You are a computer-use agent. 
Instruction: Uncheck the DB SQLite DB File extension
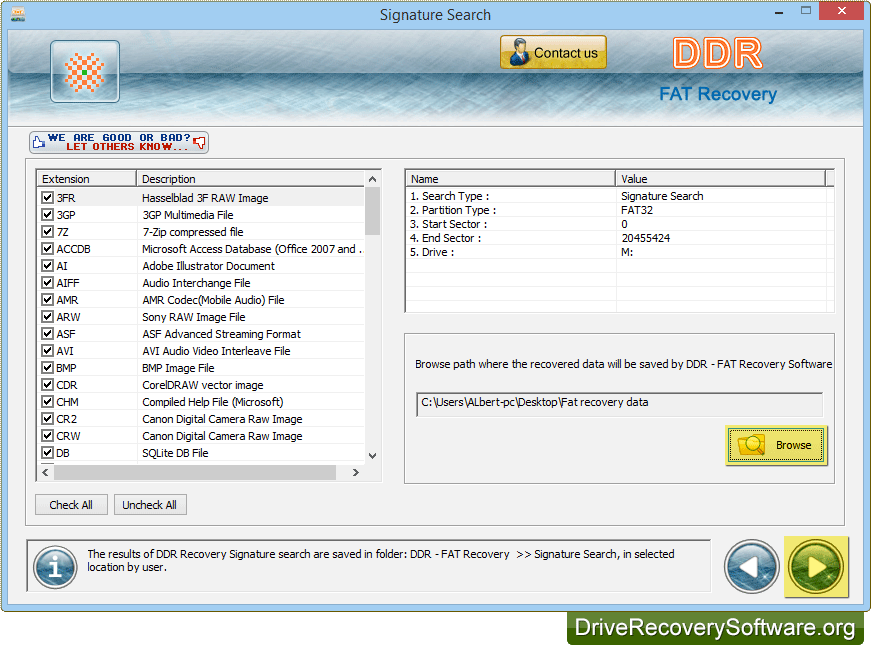click(x=47, y=453)
